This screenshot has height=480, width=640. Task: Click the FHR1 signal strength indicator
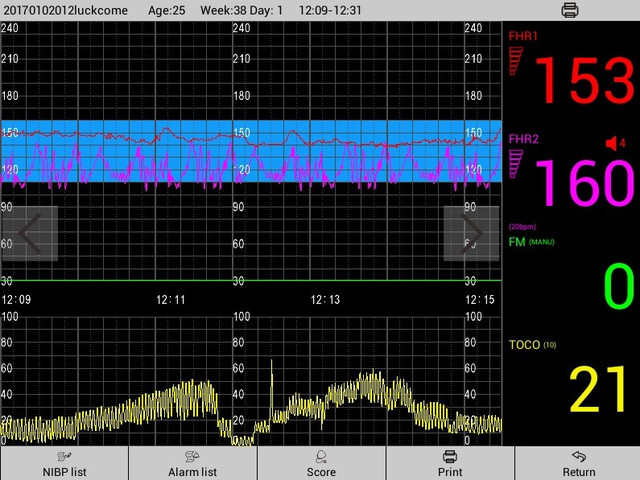pos(516,62)
